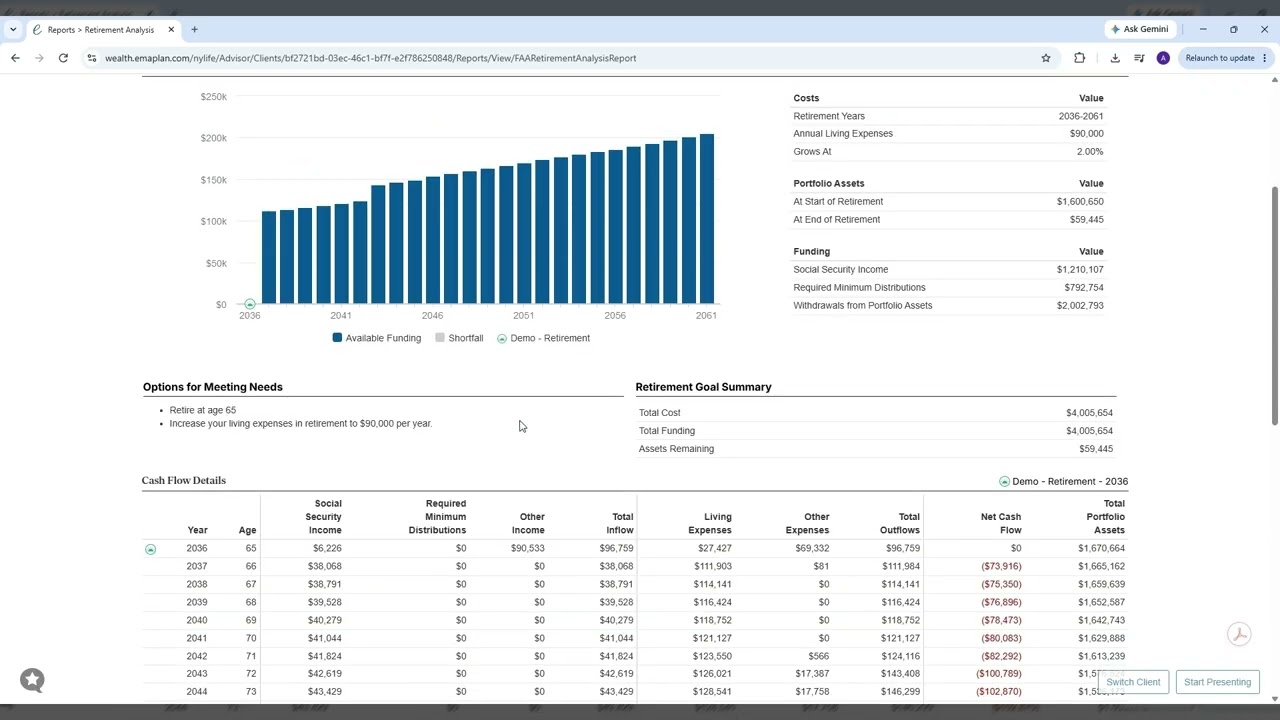Click the page vertical scrollbar thumb
The image size is (1280, 720).
click(x=1274, y=305)
